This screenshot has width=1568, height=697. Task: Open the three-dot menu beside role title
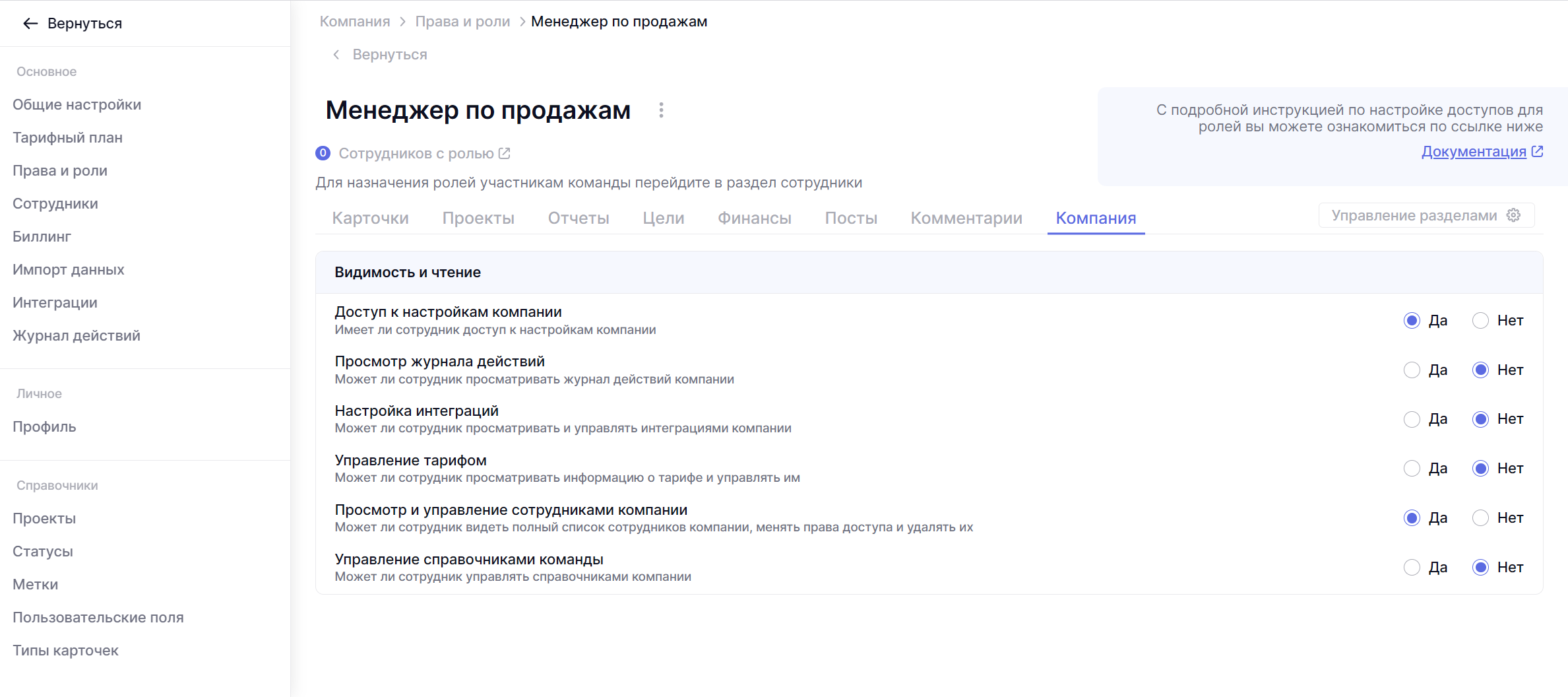click(661, 110)
